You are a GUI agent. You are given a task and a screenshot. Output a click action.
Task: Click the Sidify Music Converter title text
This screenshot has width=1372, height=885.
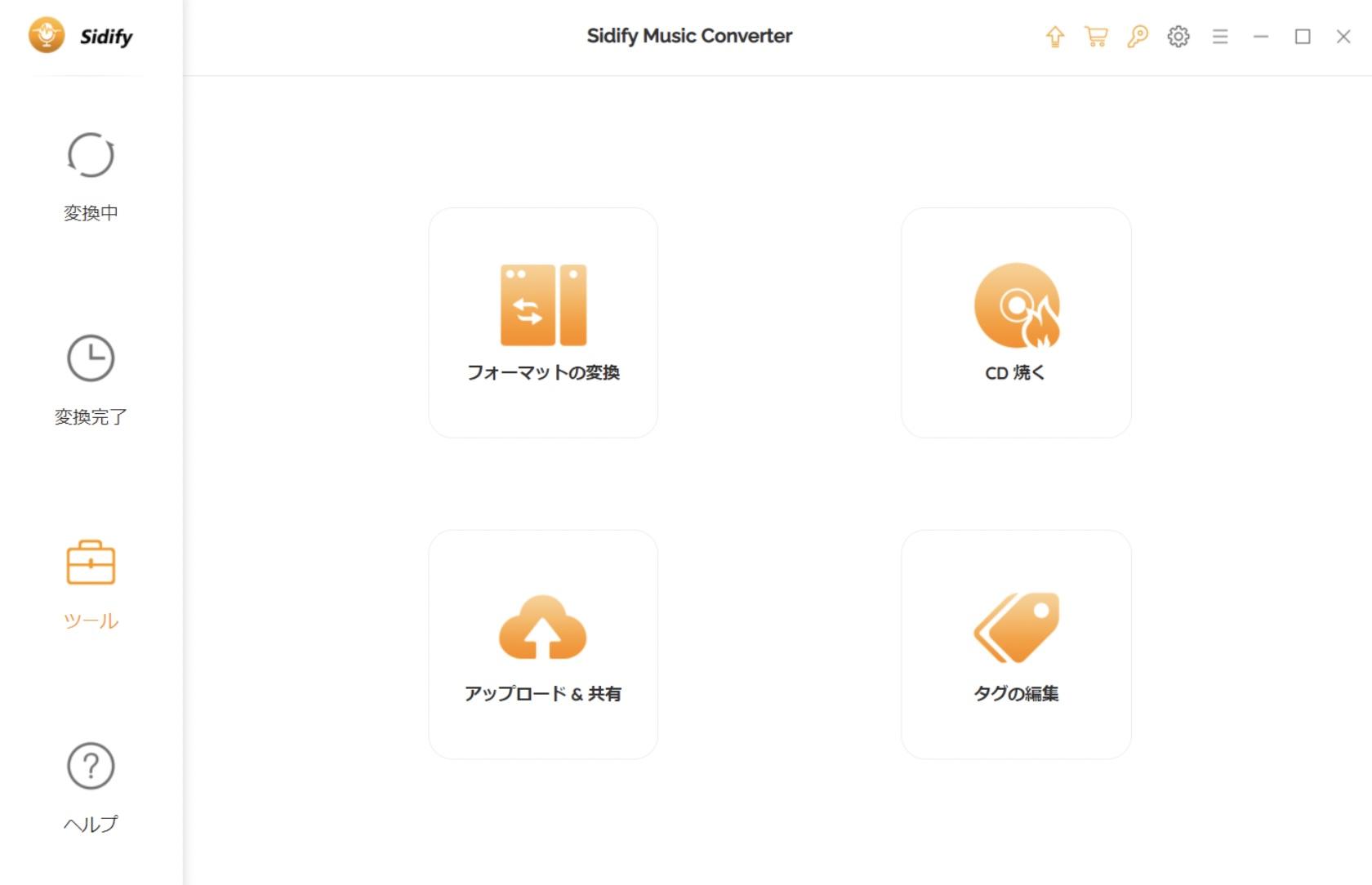click(689, 36)
